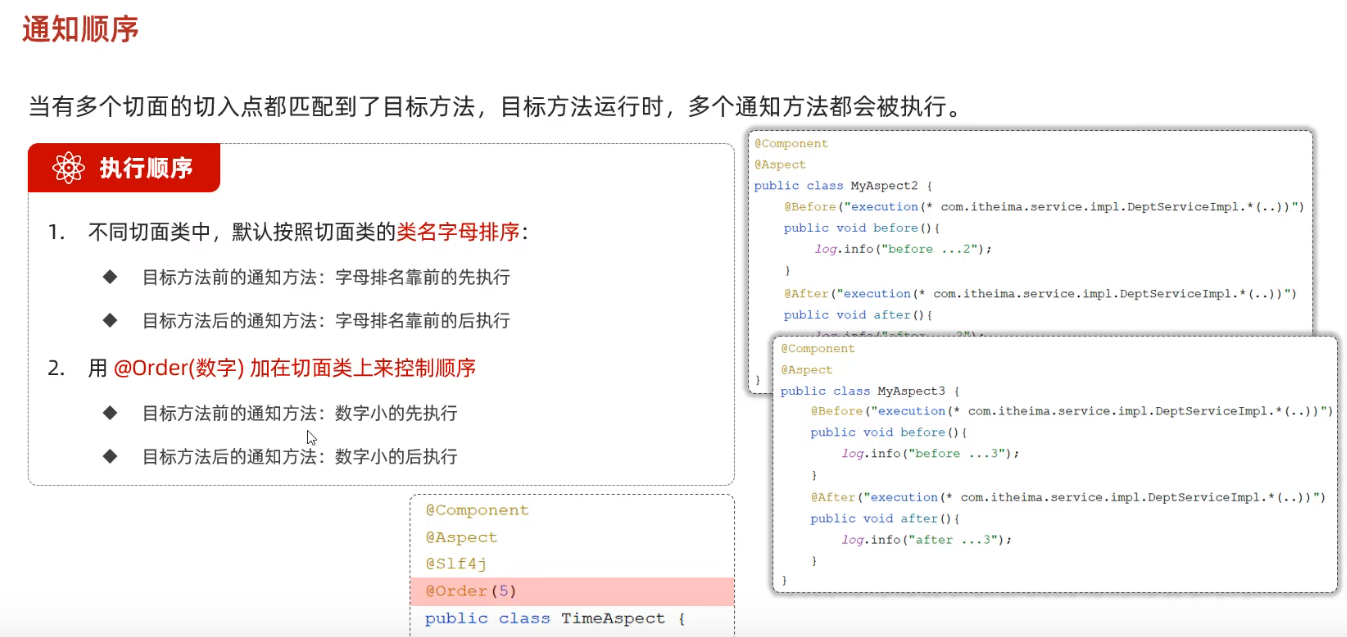Click log.info("before ...2") line

coord(903,249)
